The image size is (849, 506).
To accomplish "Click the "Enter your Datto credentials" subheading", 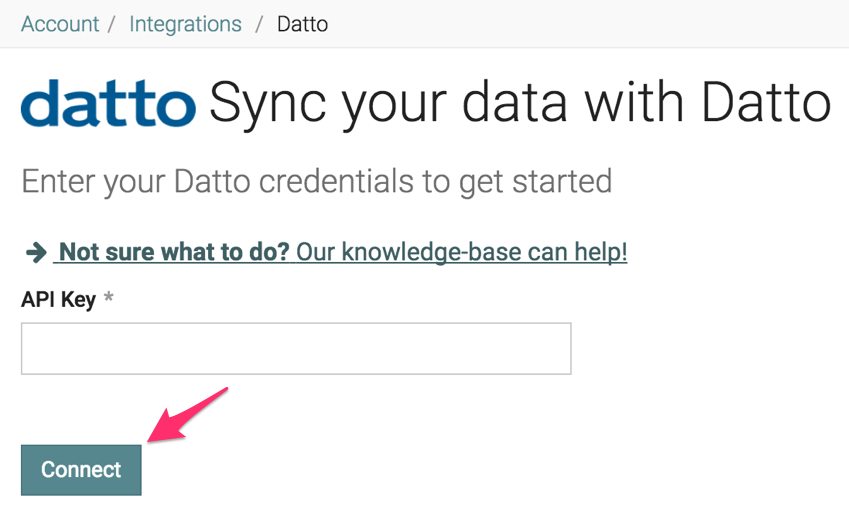I will 316,181.
